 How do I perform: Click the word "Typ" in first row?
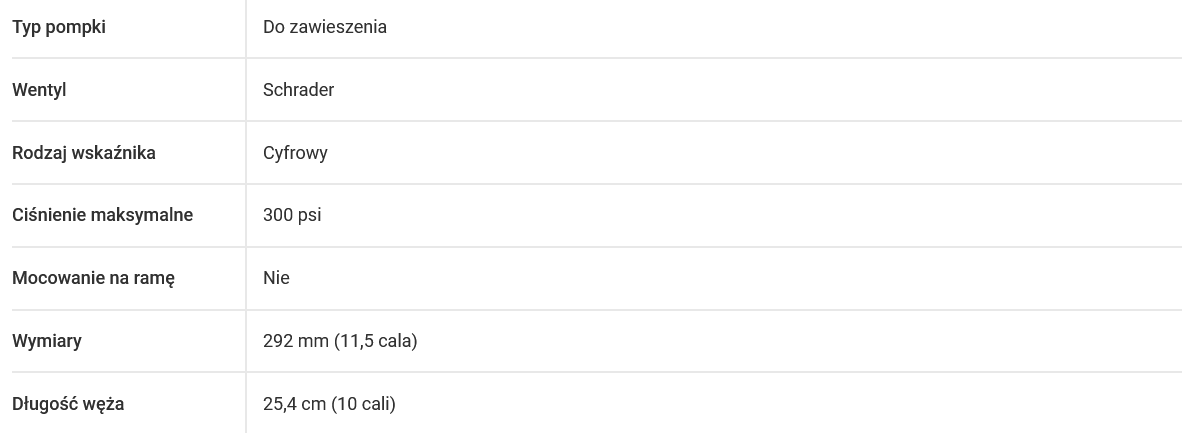coord(26,27)
